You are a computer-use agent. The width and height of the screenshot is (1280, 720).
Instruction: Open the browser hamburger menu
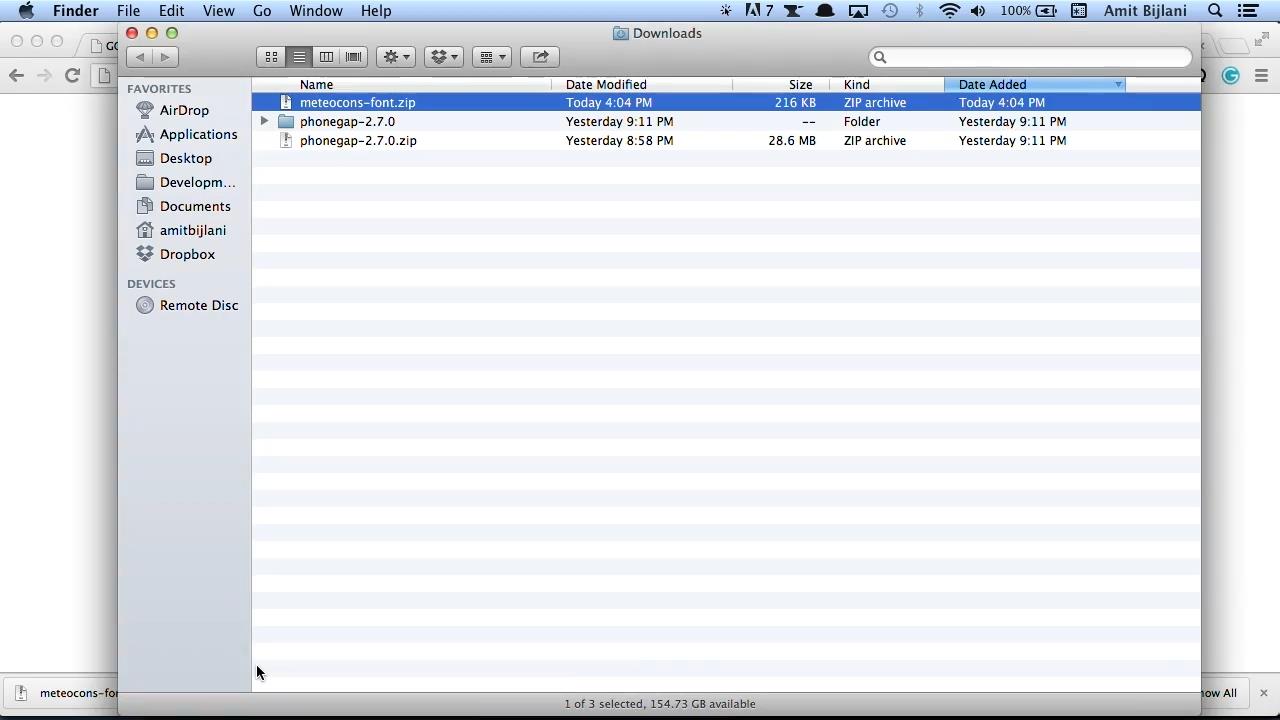point(1261,75)
